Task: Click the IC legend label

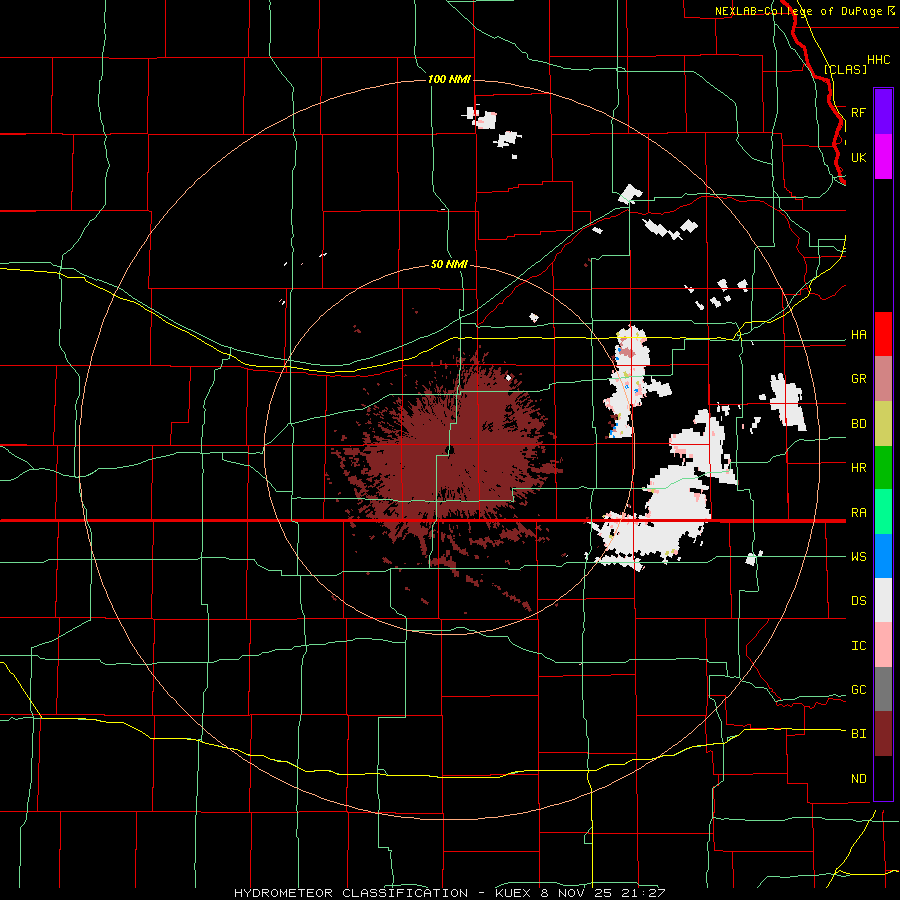Action: pyautogui.click(x=858, y=645)
